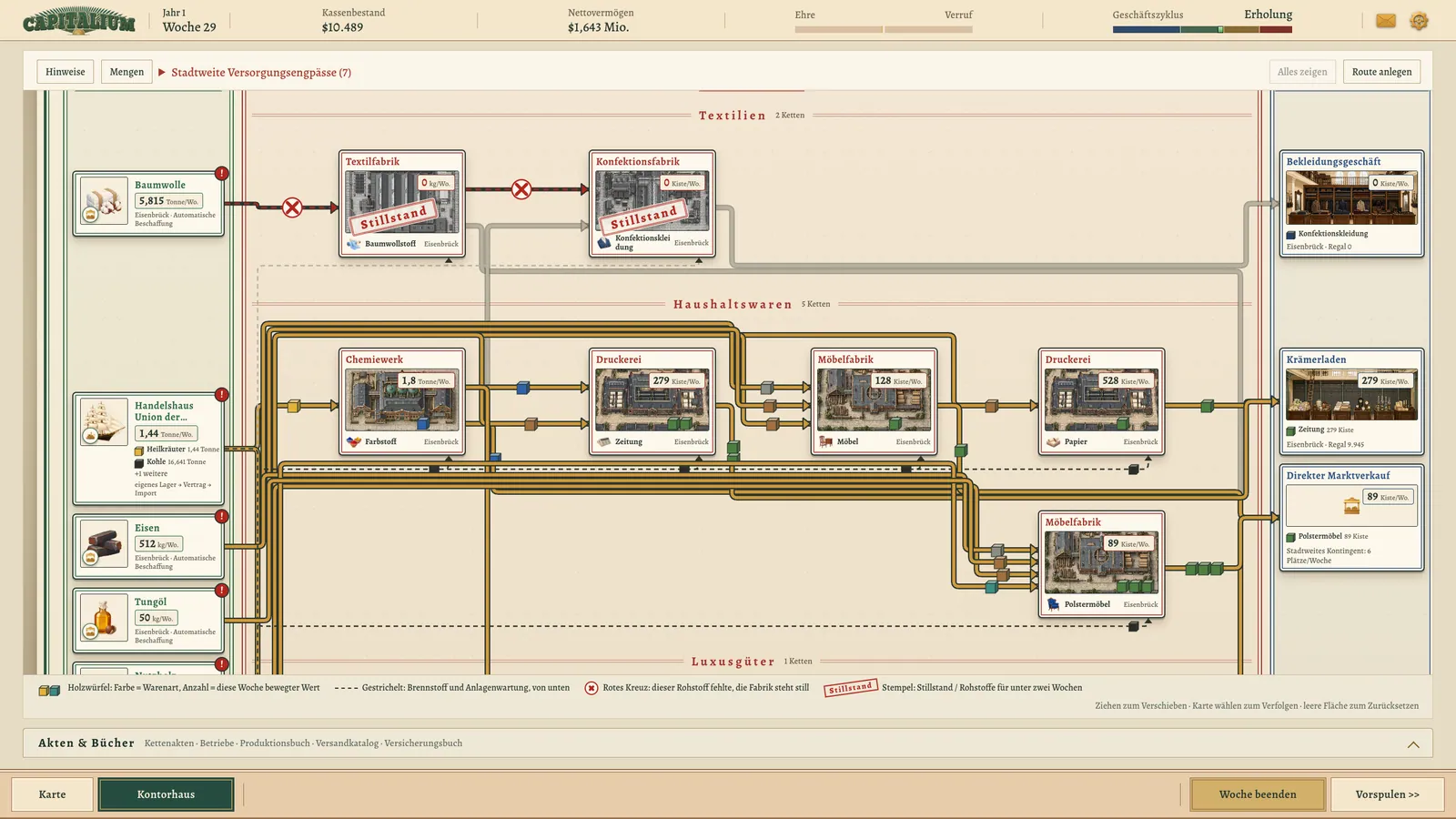Open the settings gear icon
This screenshot has height=819, width=1456.
point(1419,21)
